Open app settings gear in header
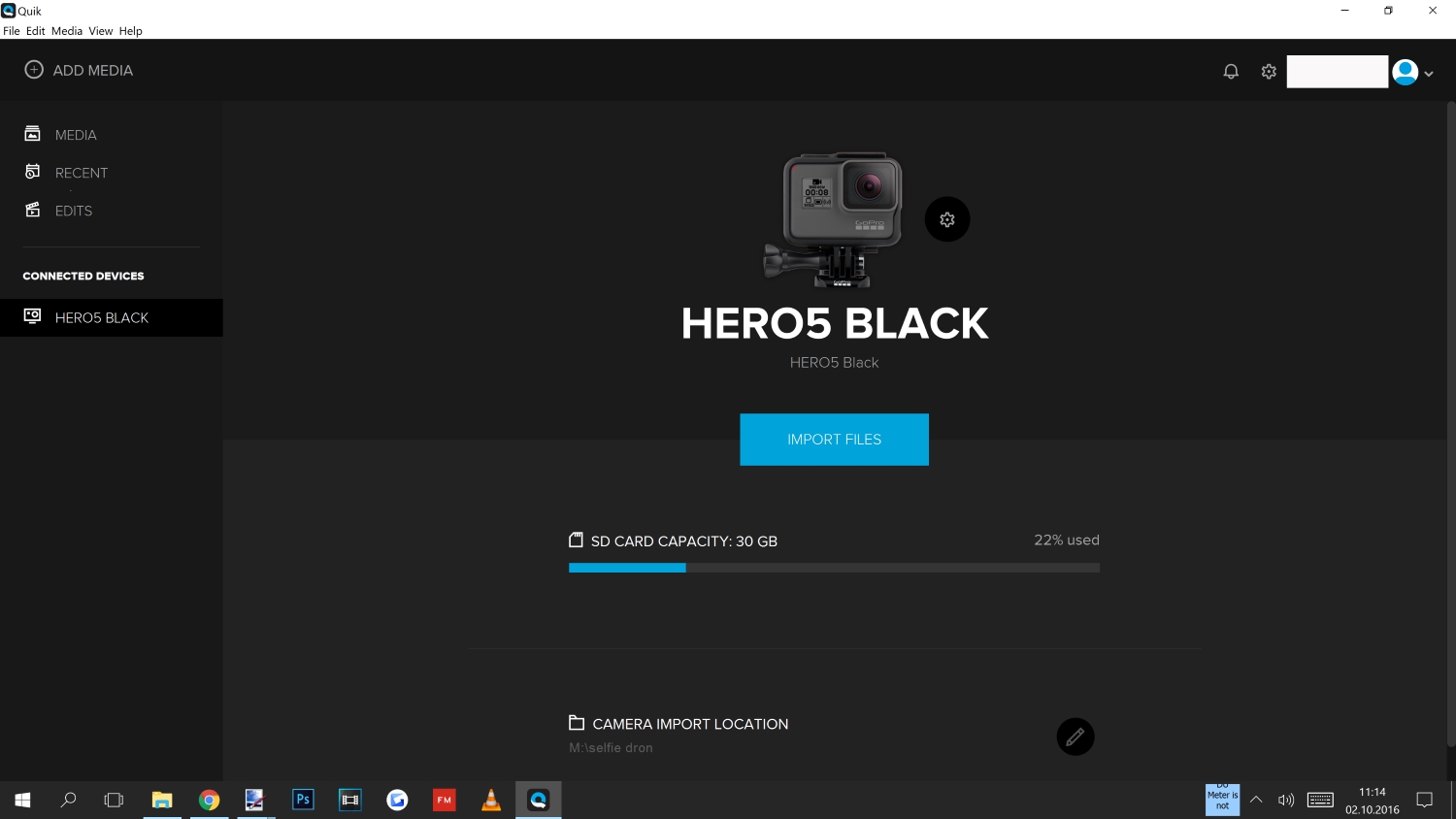The image size is (1456, 819). click(1269, 72)
